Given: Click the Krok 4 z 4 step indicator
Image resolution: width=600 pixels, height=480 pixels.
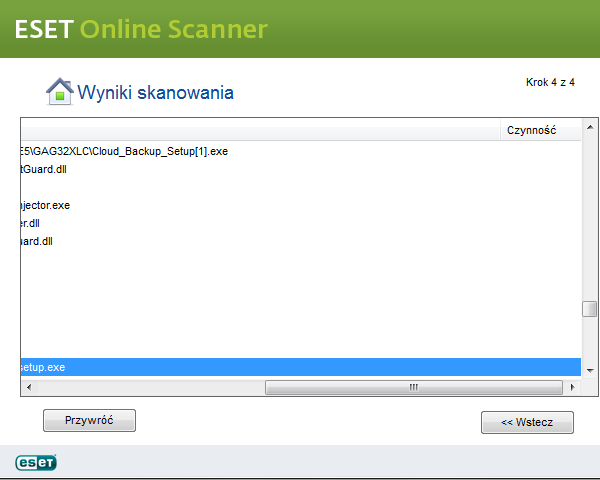Looking at the screenshot, I should click(550, 82).
